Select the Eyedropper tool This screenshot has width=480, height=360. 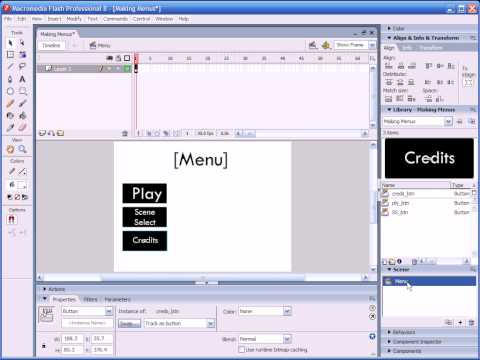tap(10, 127)
